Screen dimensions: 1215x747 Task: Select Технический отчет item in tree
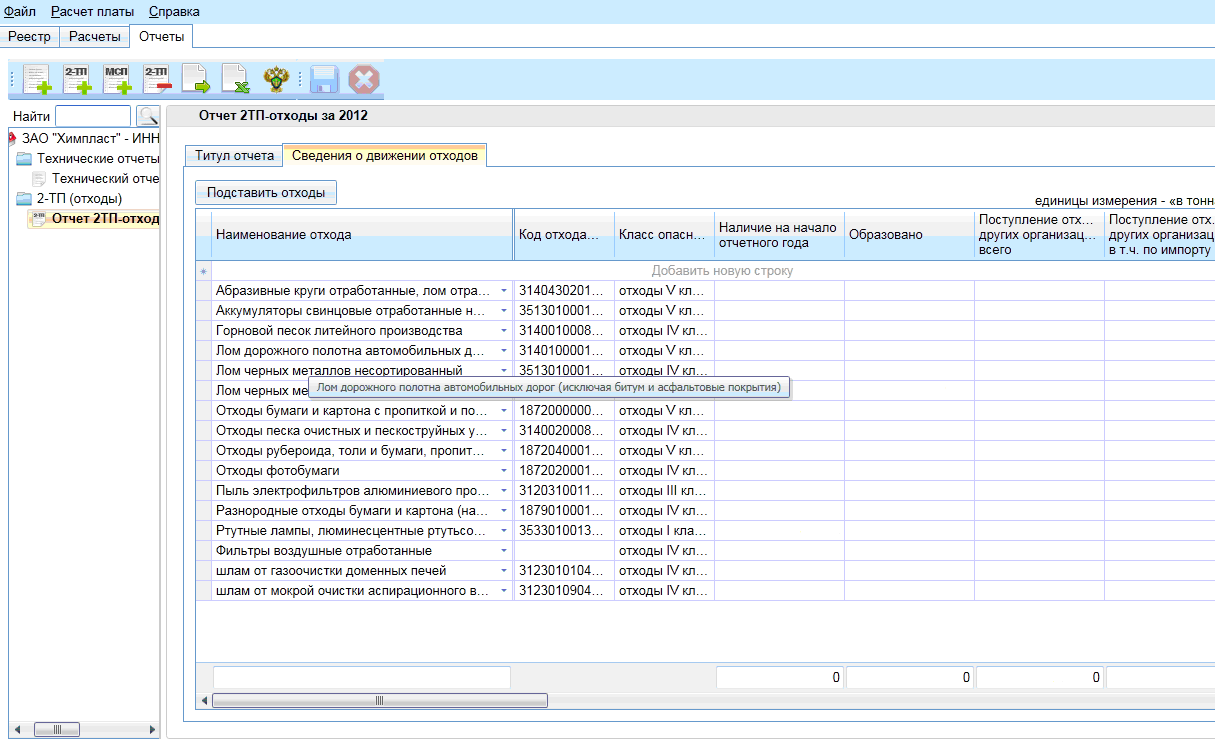[106, 178]
